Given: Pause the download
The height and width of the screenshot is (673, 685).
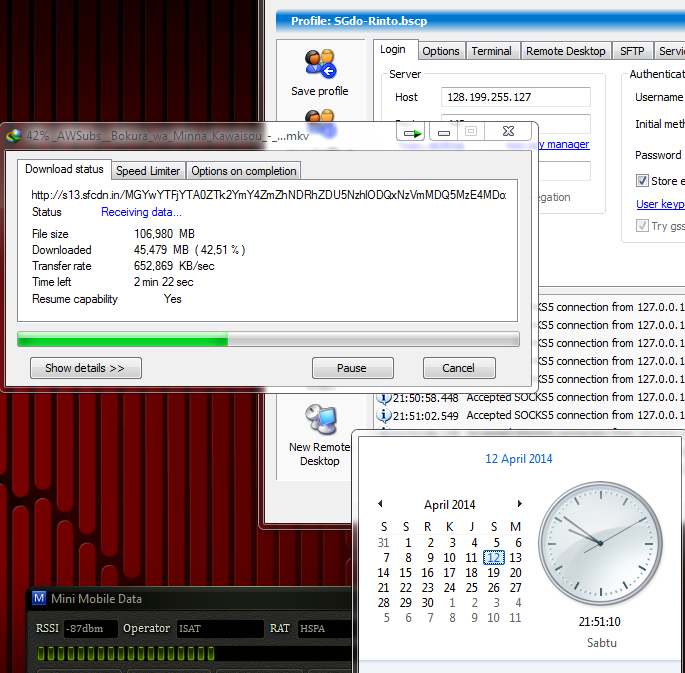Looking at the screenshot, I should coord(352,368).
